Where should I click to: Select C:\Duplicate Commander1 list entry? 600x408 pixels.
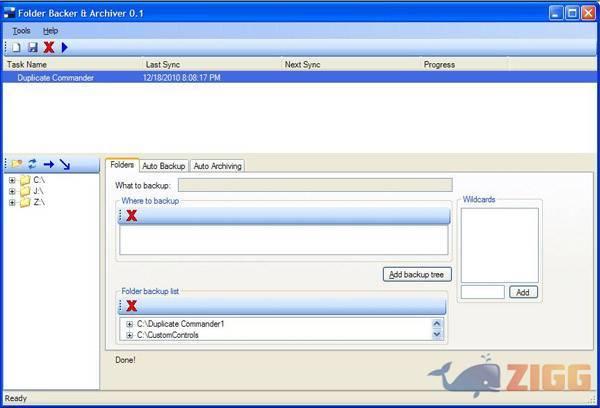[180, 324]
